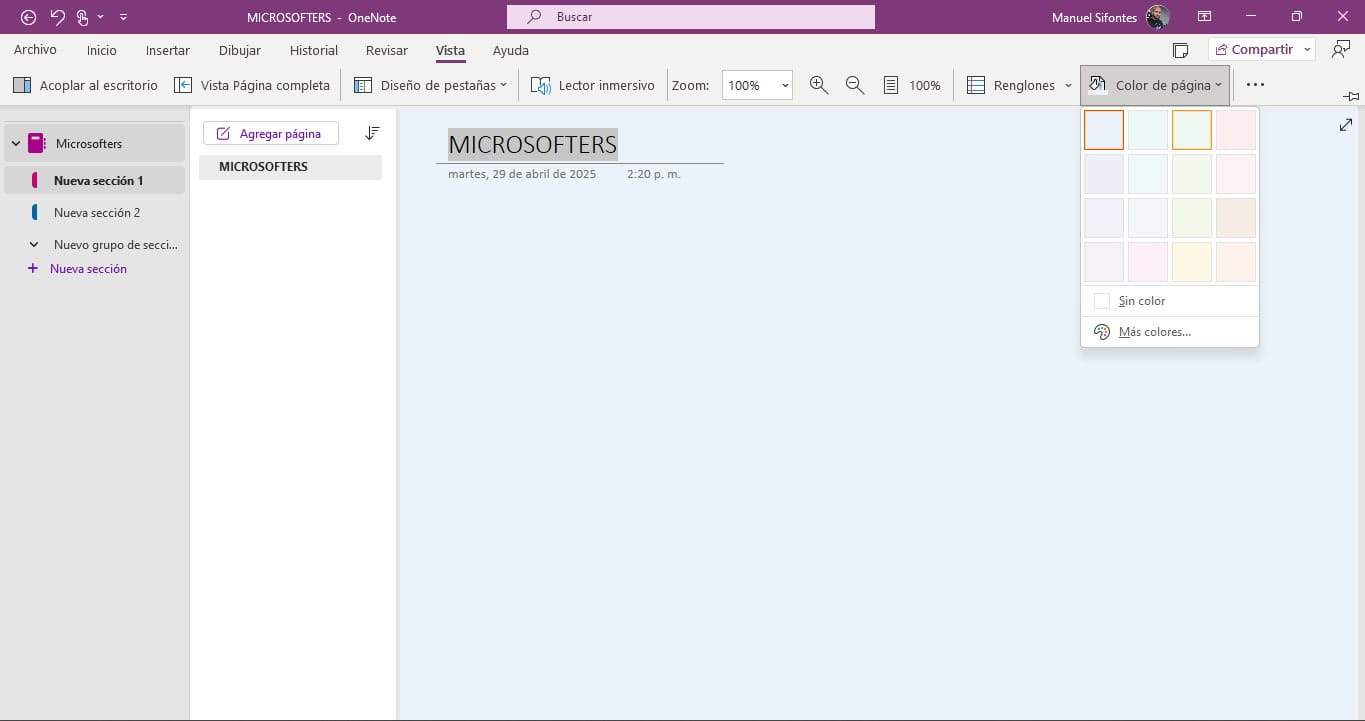Open the Zoom percentage dropdown
Image resolution: width=1365 pixels, height=721 pixels.
pos(785,86)
